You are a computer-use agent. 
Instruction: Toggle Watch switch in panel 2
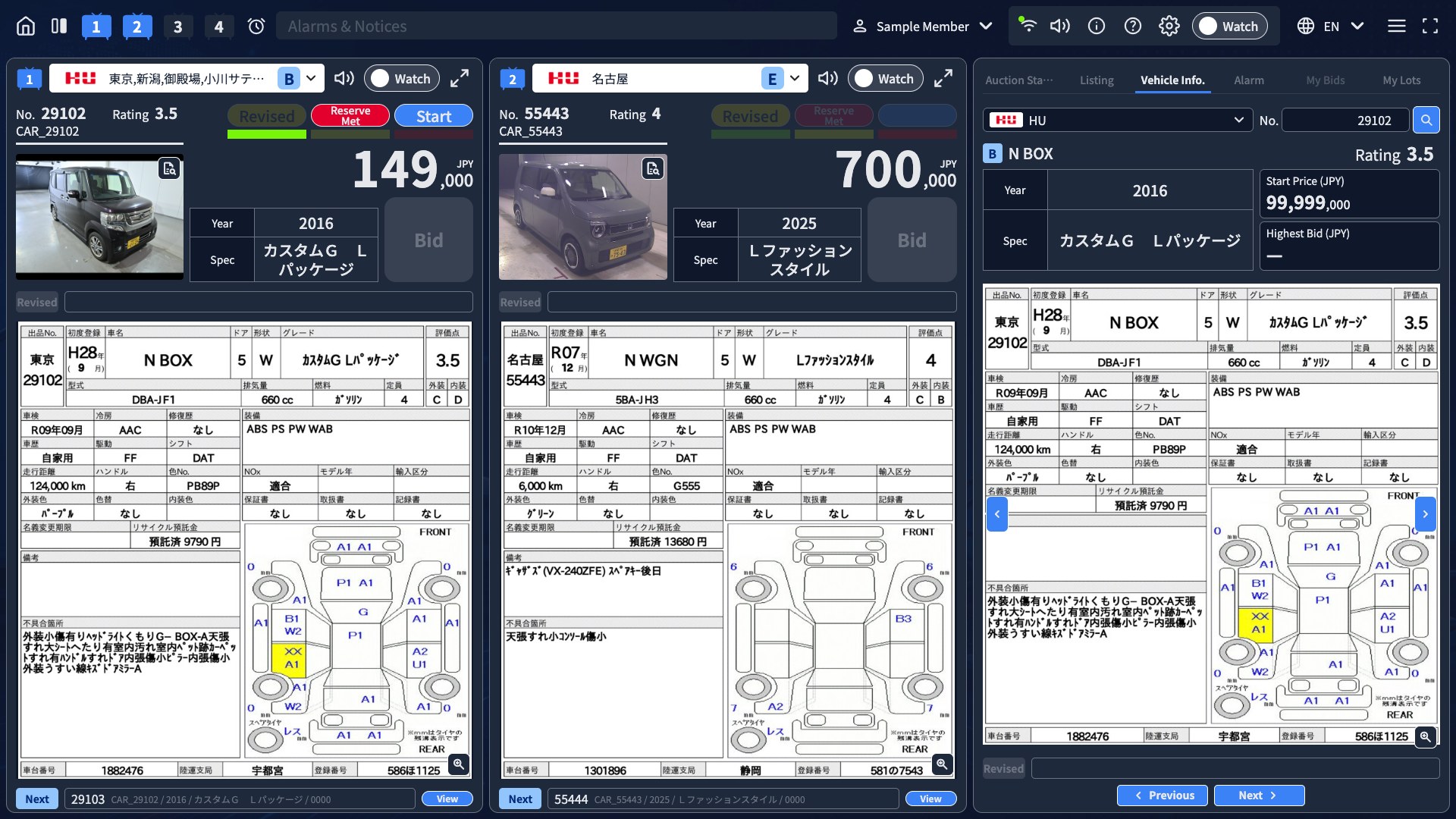886,78
